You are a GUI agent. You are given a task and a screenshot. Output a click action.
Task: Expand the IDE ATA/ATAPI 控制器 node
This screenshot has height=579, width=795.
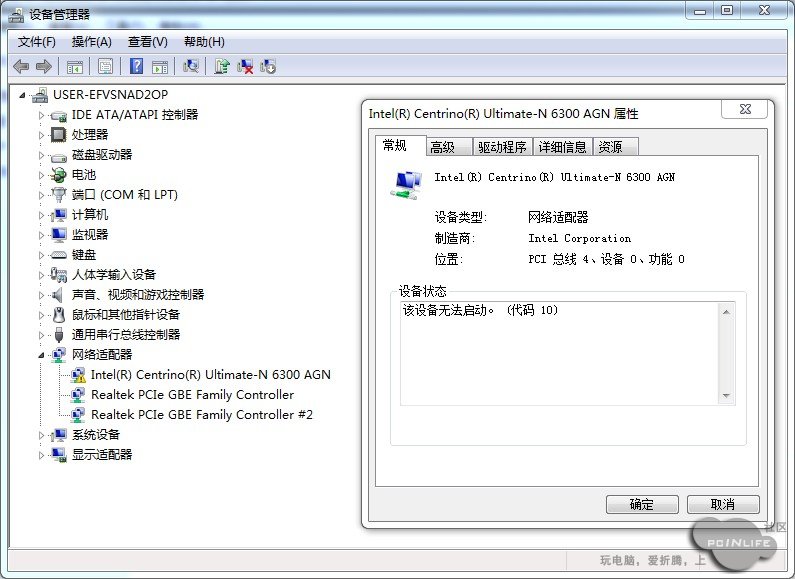42,115
